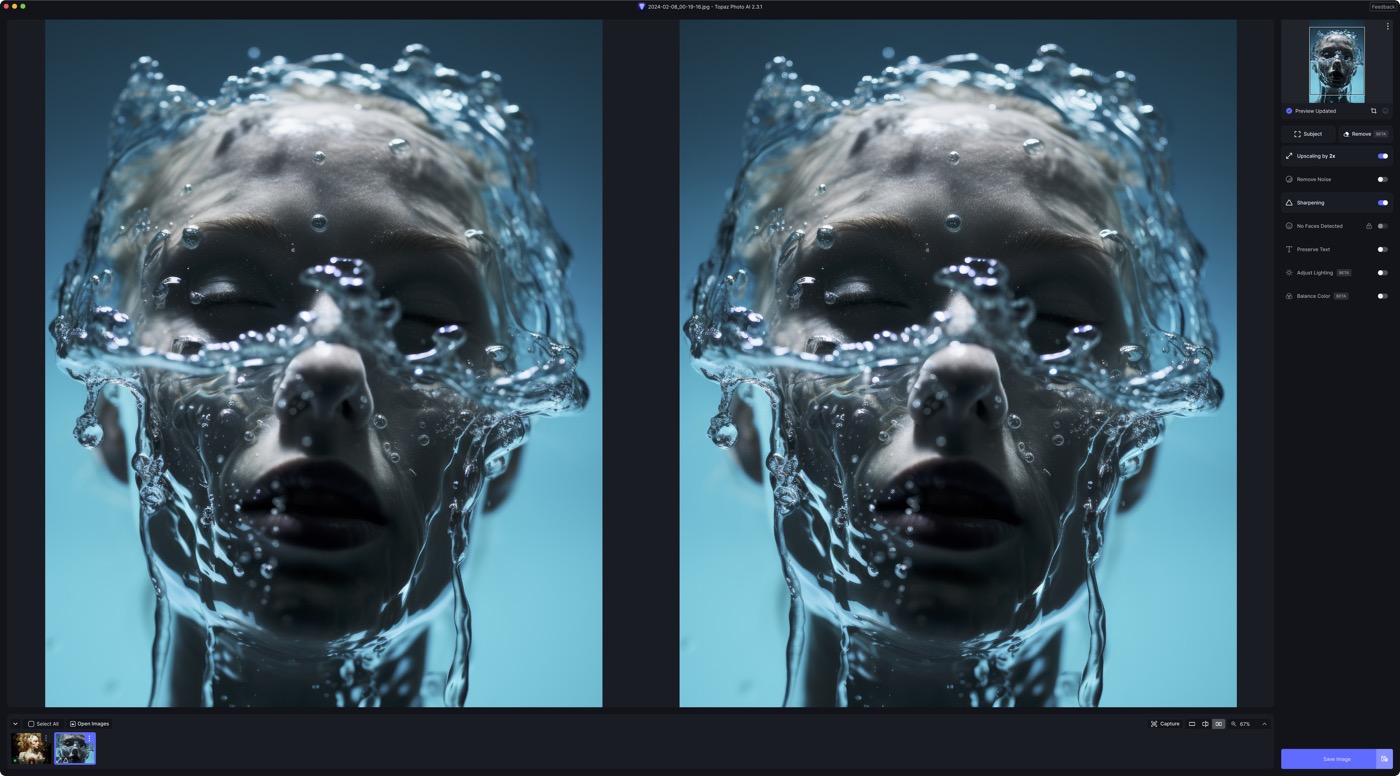The height and width of the screenshot is (776, 1400).
Task: Click the original image on the left
Action: 324,363
